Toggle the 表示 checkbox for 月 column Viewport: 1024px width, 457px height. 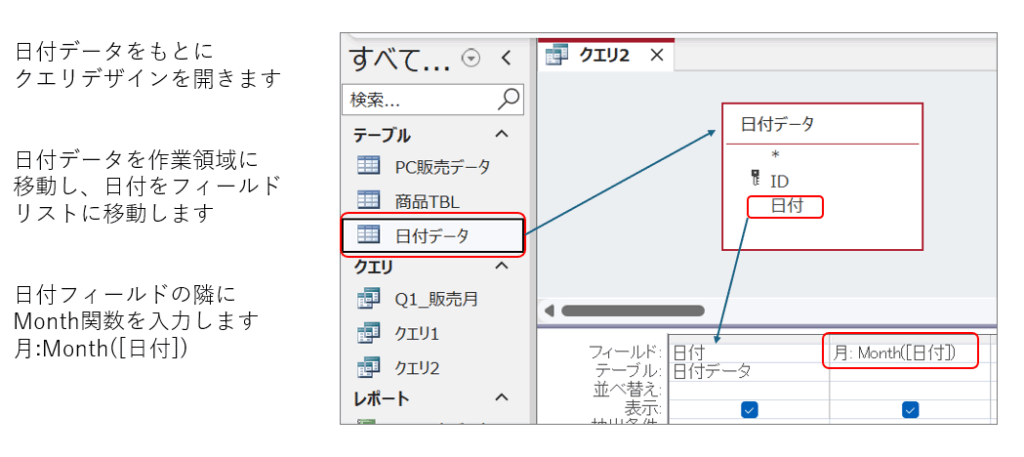(910, 409)
